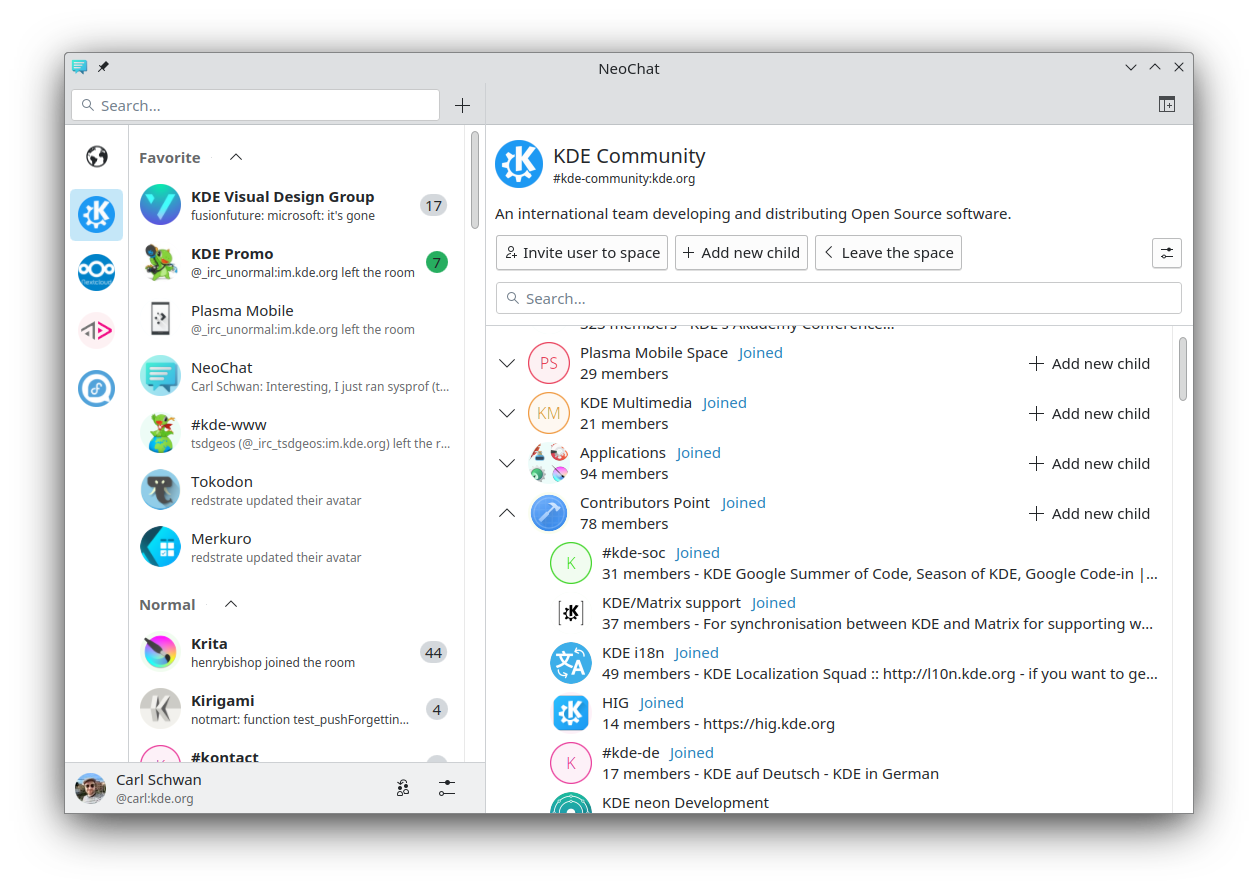Screen dimensions: 1258x890
Task: Click the globe icon in the space sidebar
Action: 97,157
